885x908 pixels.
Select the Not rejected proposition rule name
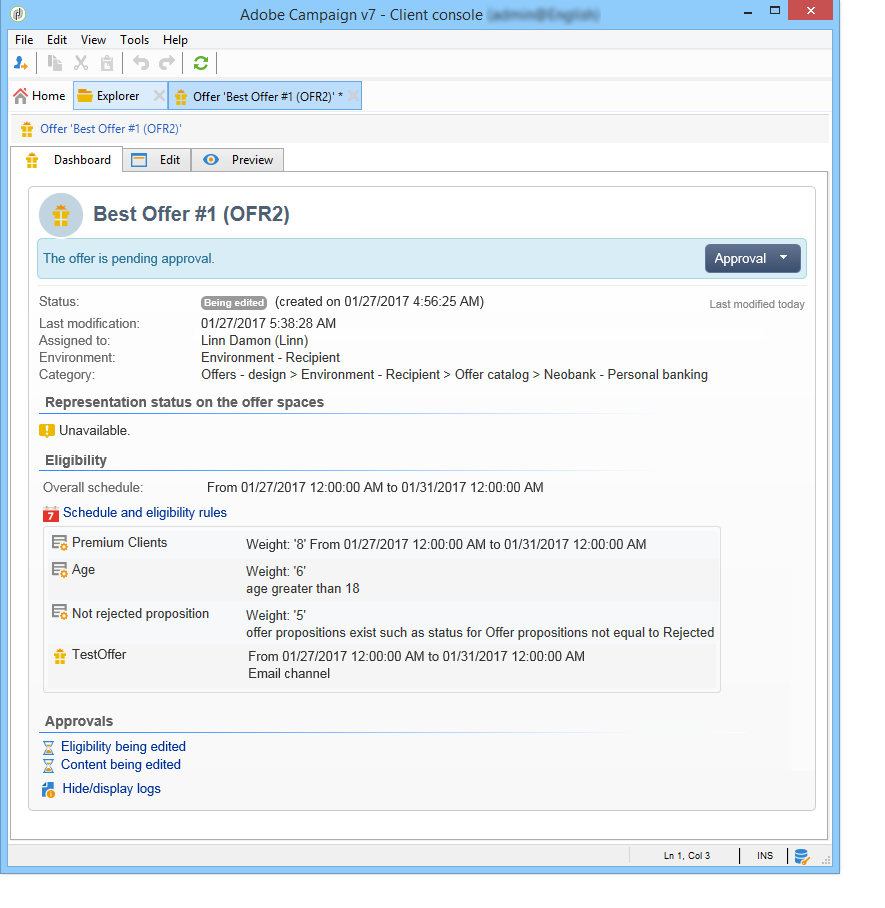click(x=140, y=614)
